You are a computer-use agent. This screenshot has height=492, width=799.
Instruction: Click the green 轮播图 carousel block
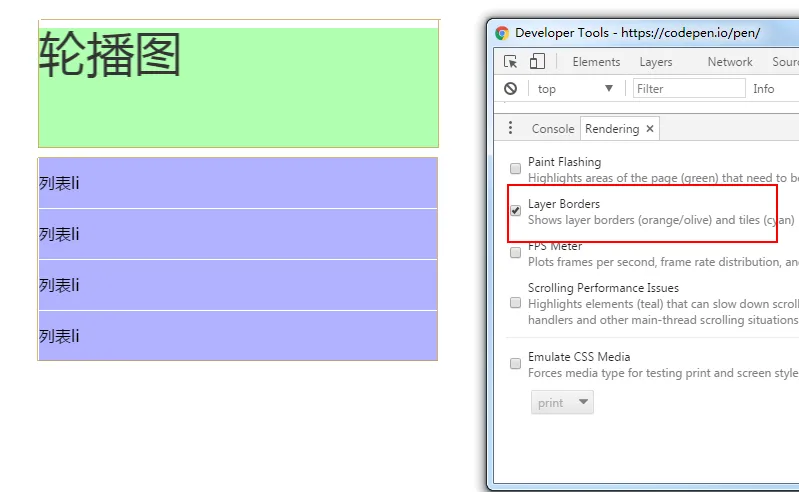238,87
